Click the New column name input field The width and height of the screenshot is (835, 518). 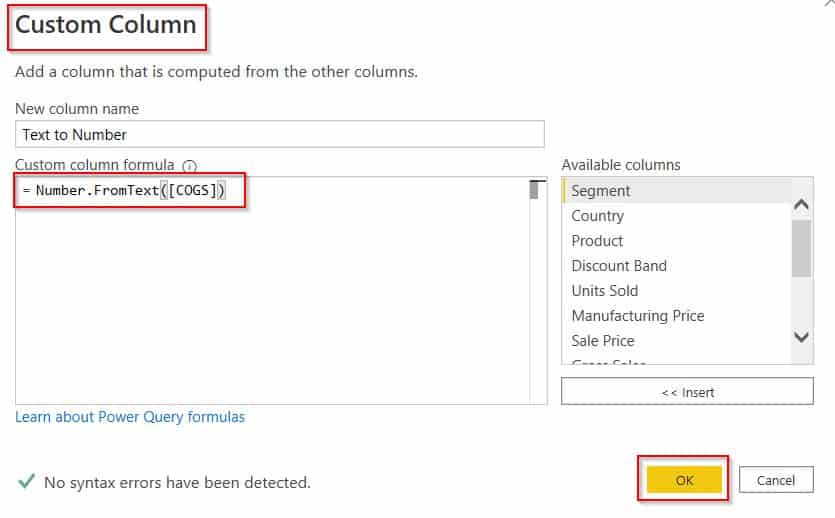coord(280,134)
